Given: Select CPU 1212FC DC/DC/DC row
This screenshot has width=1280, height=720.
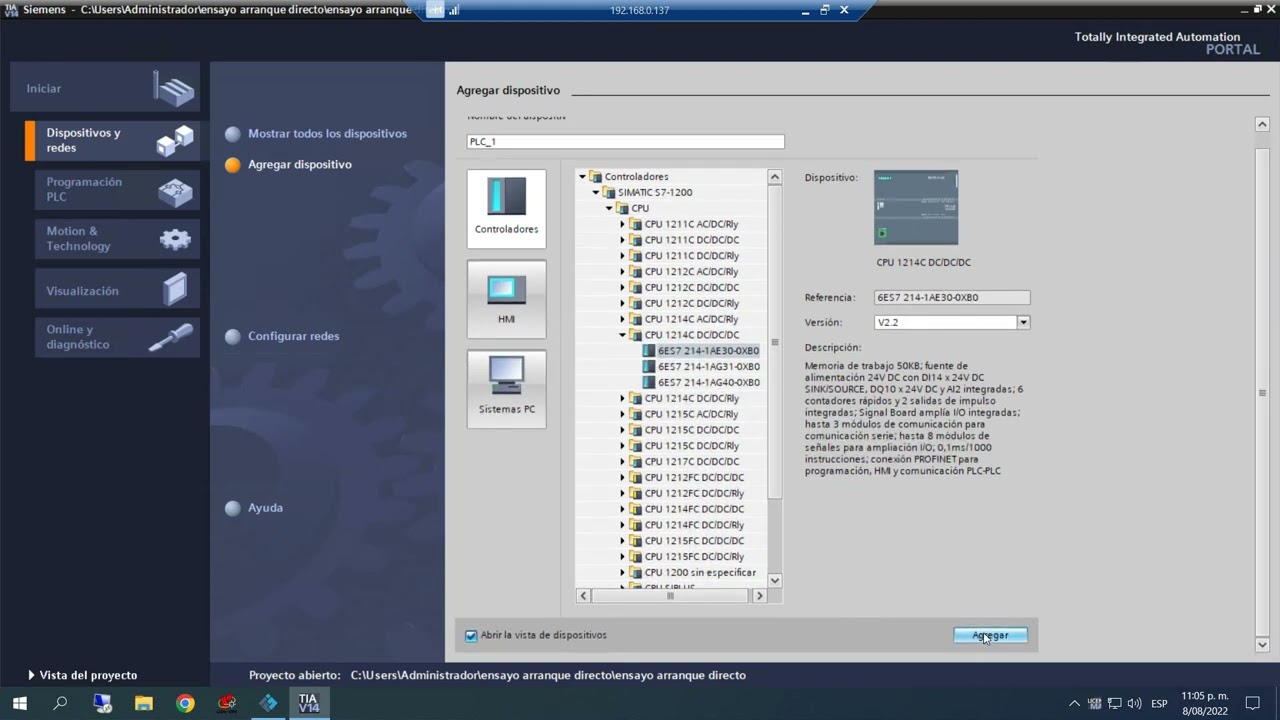Looking at the screenshot, I should click(x=694, y=478).
